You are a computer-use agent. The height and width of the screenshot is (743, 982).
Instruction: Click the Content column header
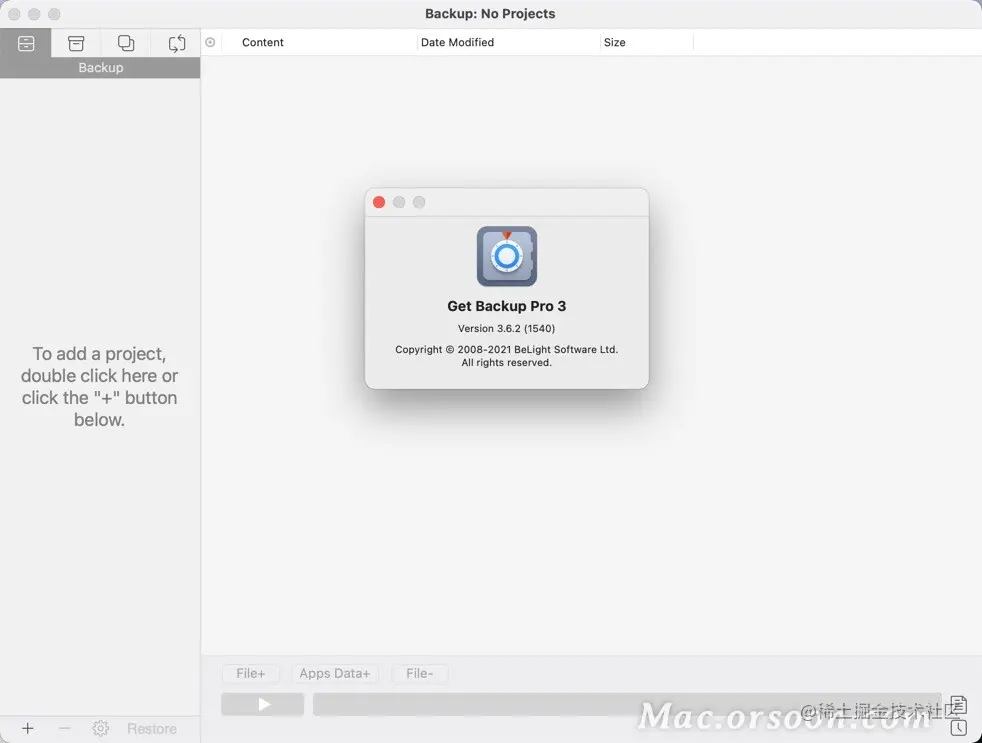262,43
